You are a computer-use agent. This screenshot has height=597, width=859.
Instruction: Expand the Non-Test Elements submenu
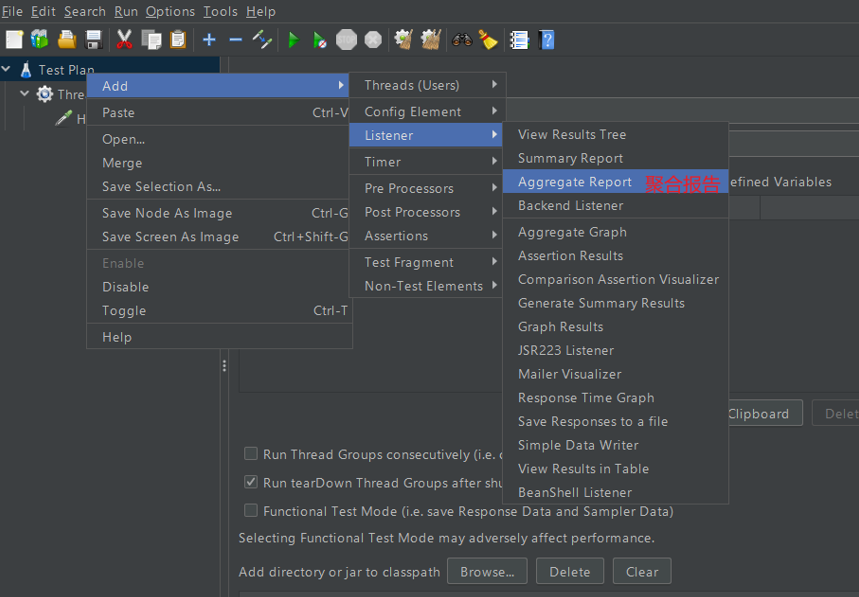coord(427,286)
